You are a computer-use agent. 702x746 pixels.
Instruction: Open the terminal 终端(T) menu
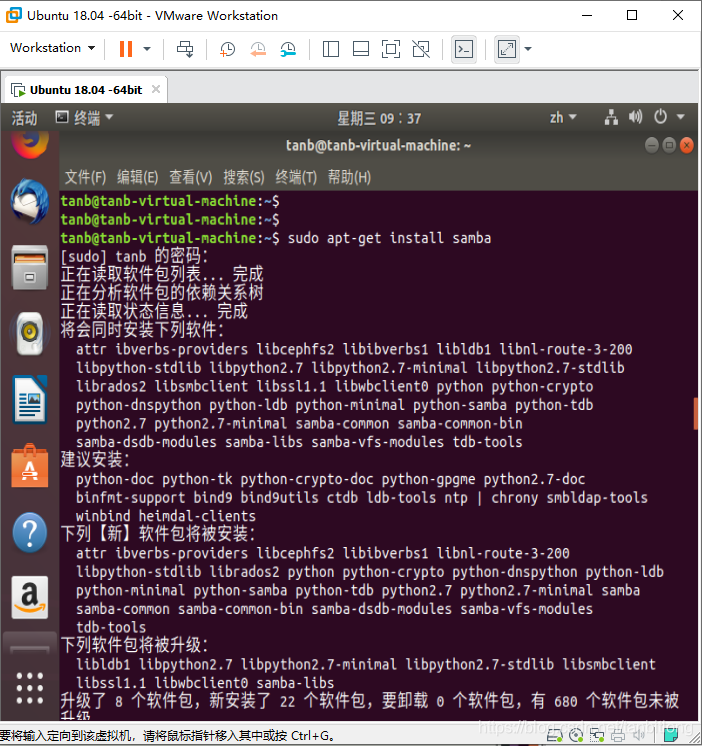pyautogui.click(x=296, y=177)
